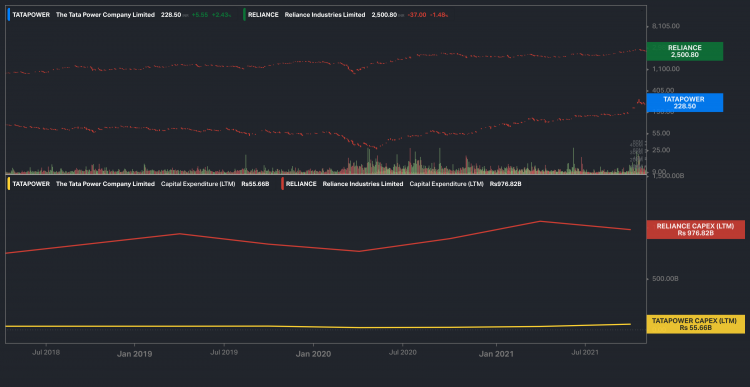750x387 pixels.
Task: Click the yellow TATAPOWER marker in the capex legend
Action: (x=9, y=184)
